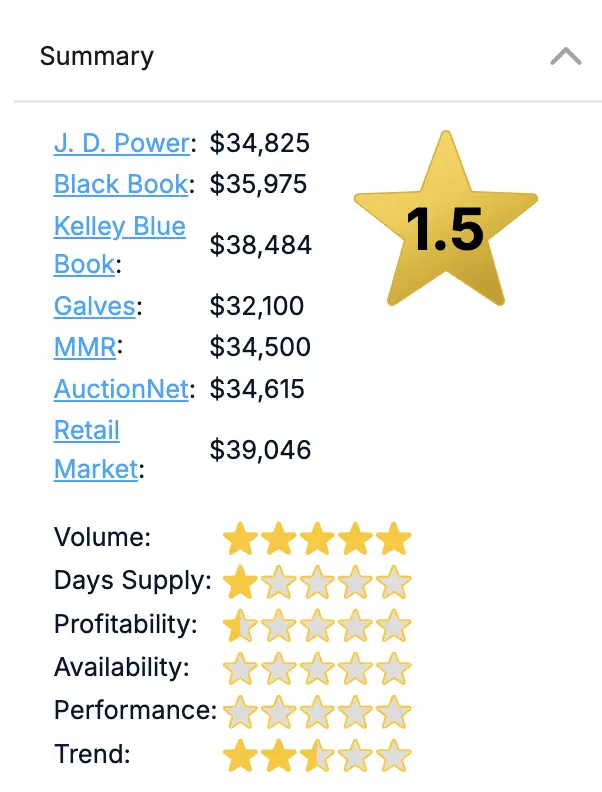Click the second filled Trend star
This screenshot has height=792, width=602.
point(279,756)
